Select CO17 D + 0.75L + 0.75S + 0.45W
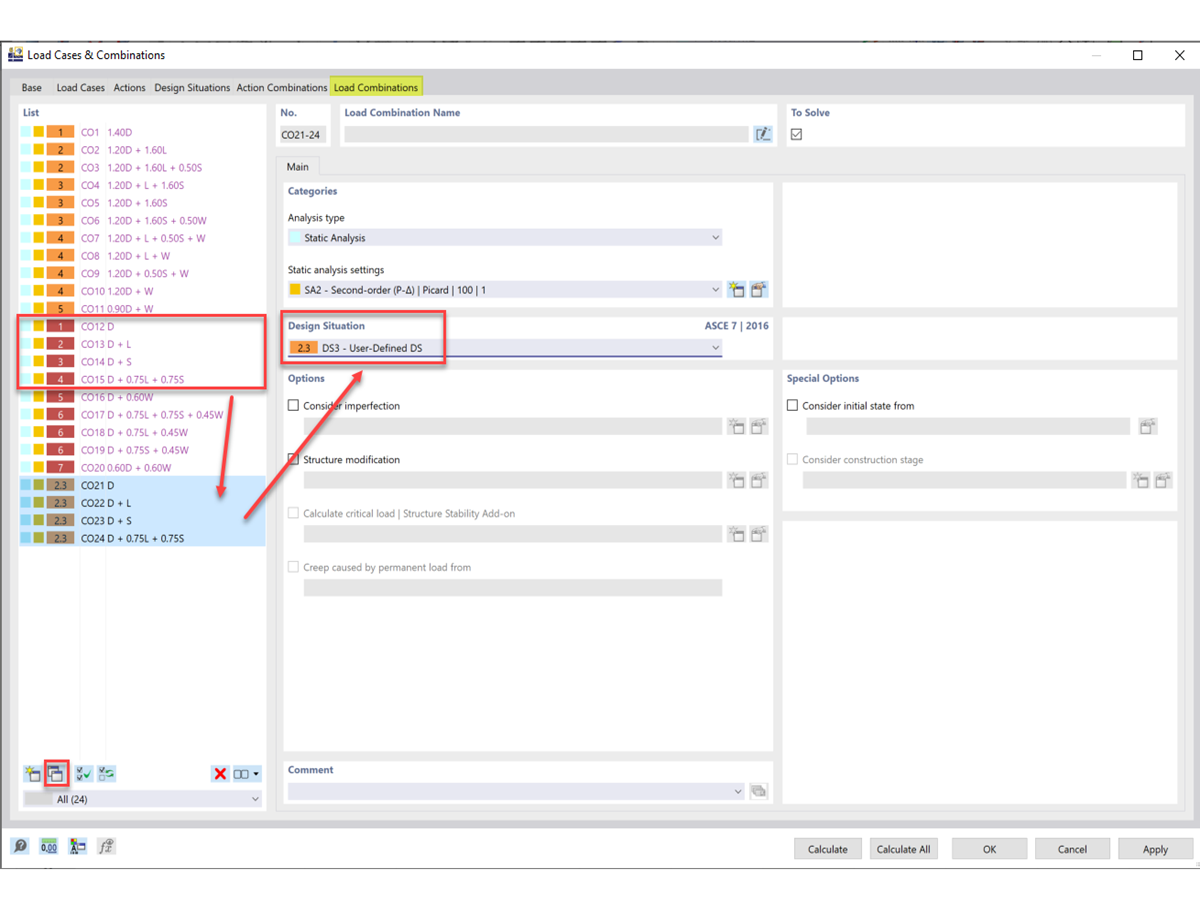 click(x=142, y=415)
